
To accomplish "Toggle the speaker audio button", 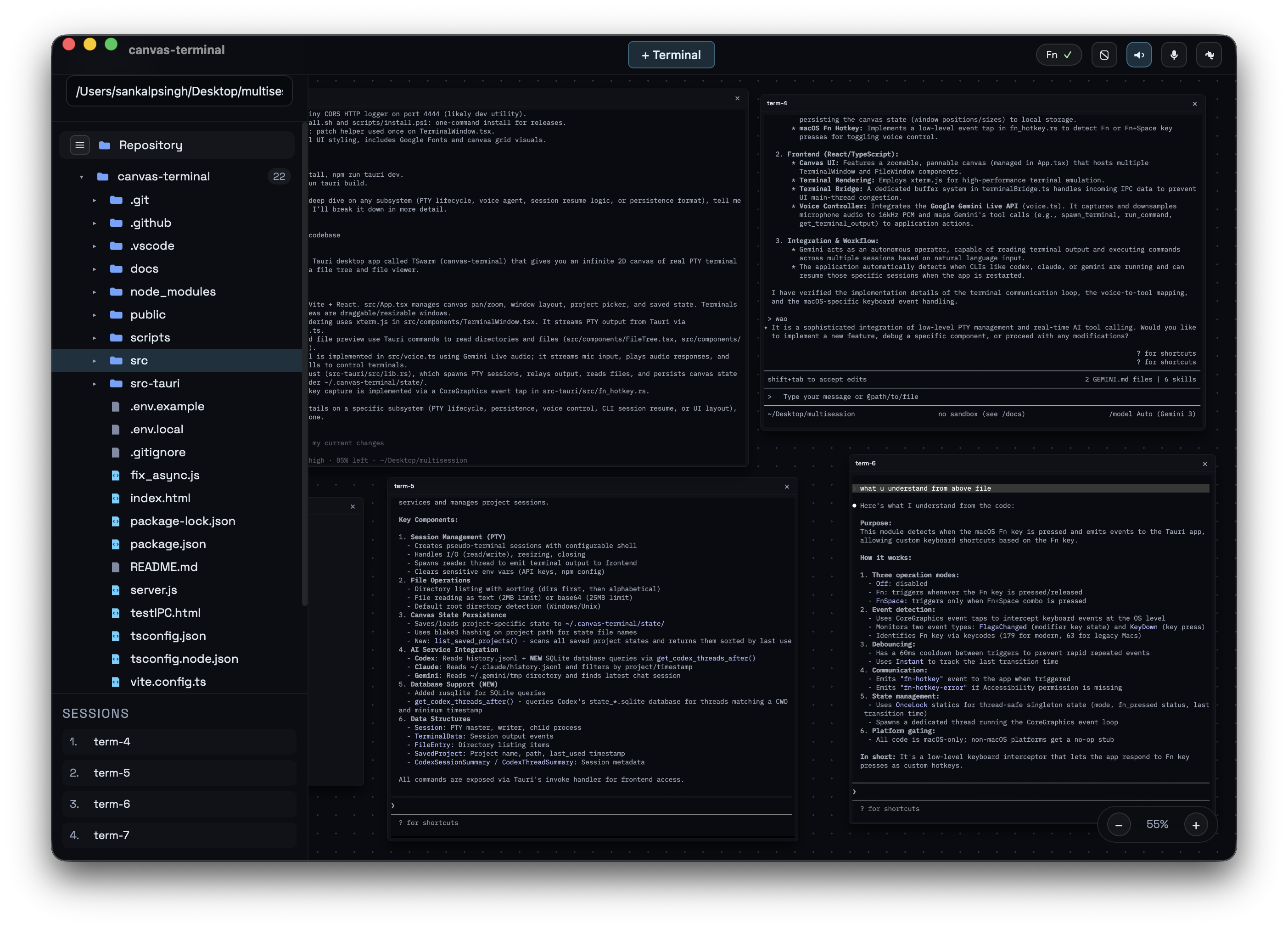I will pos(1139,55).
